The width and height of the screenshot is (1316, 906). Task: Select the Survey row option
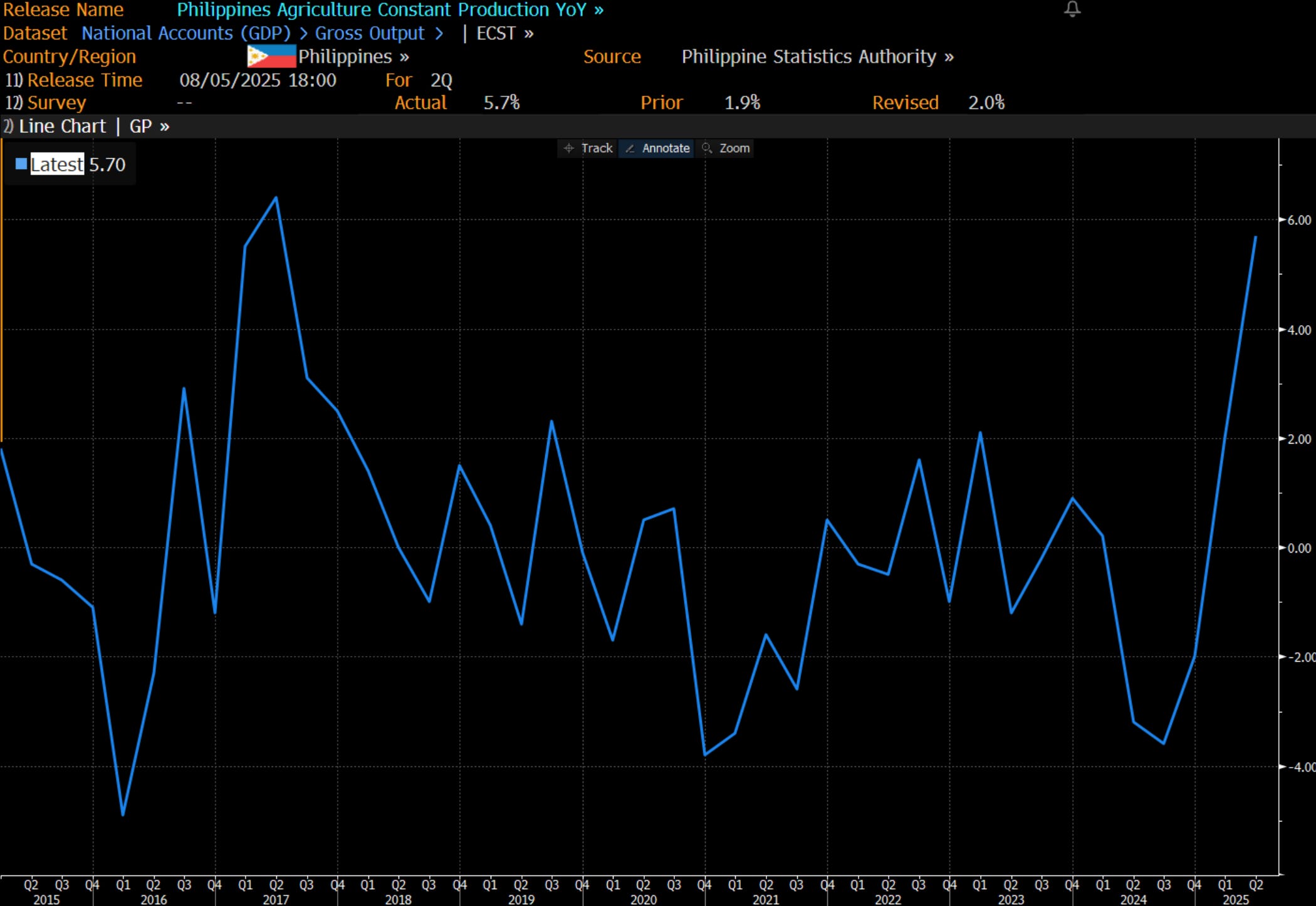[56, 103]
